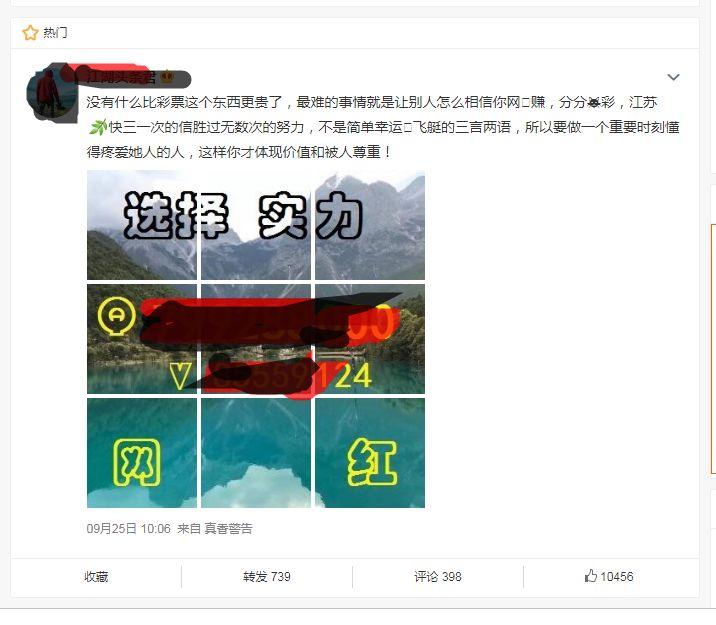Screen dimensions: 716x625
Task: Open the post options chevron menu
Action: point(674,77)
